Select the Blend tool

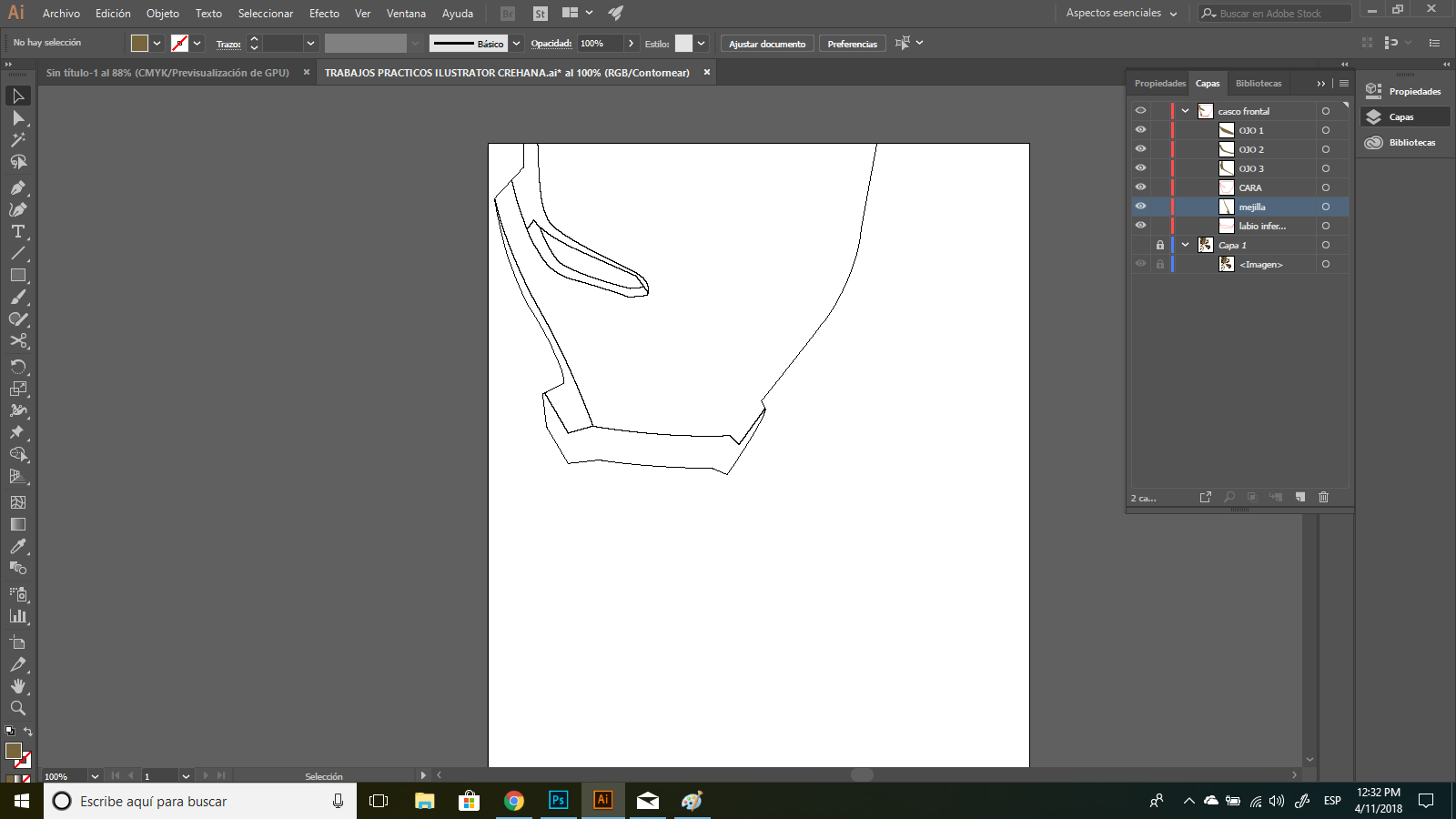(17, 568)
